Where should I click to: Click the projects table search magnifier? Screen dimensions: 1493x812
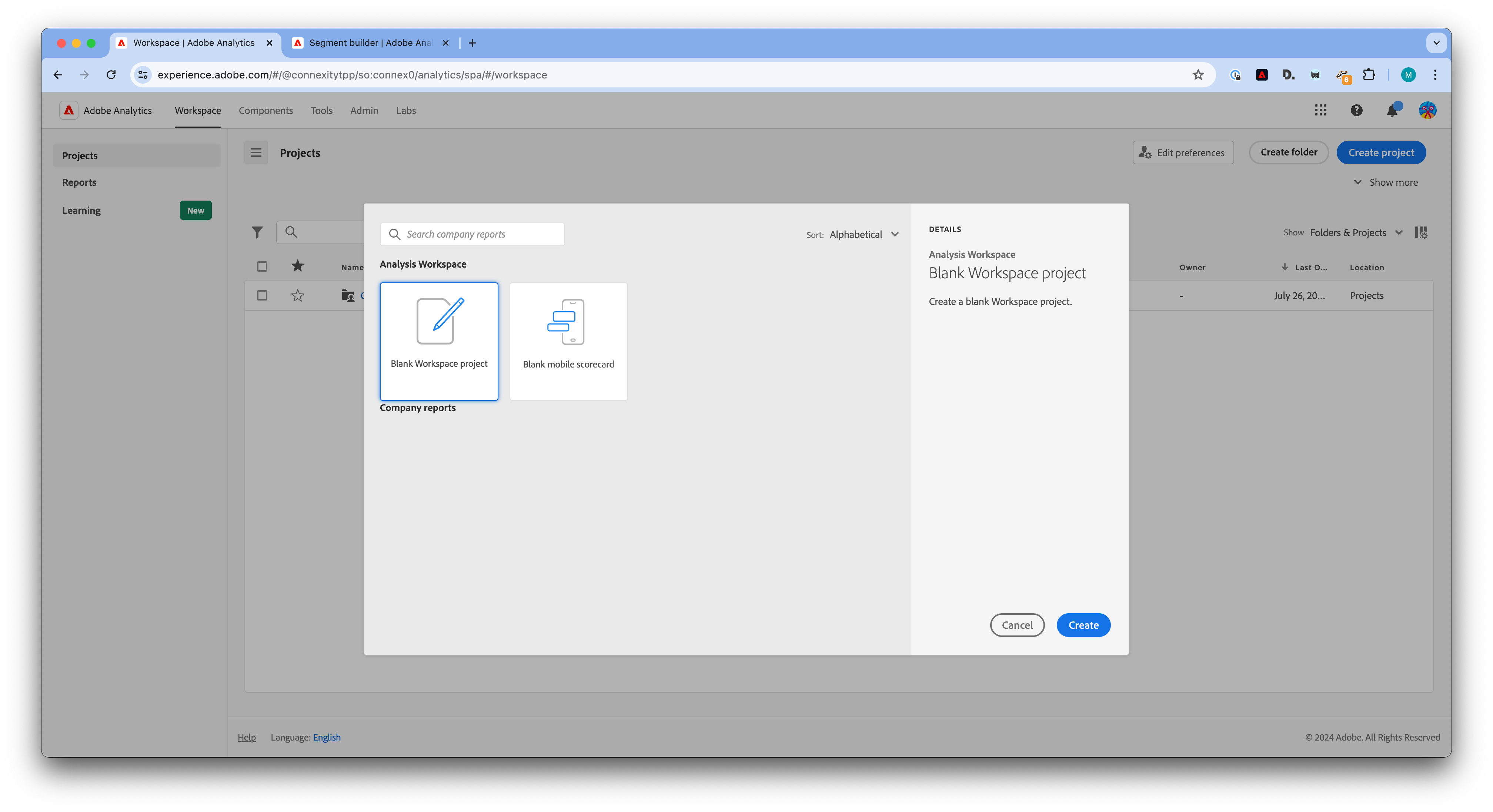pos(291,232)
